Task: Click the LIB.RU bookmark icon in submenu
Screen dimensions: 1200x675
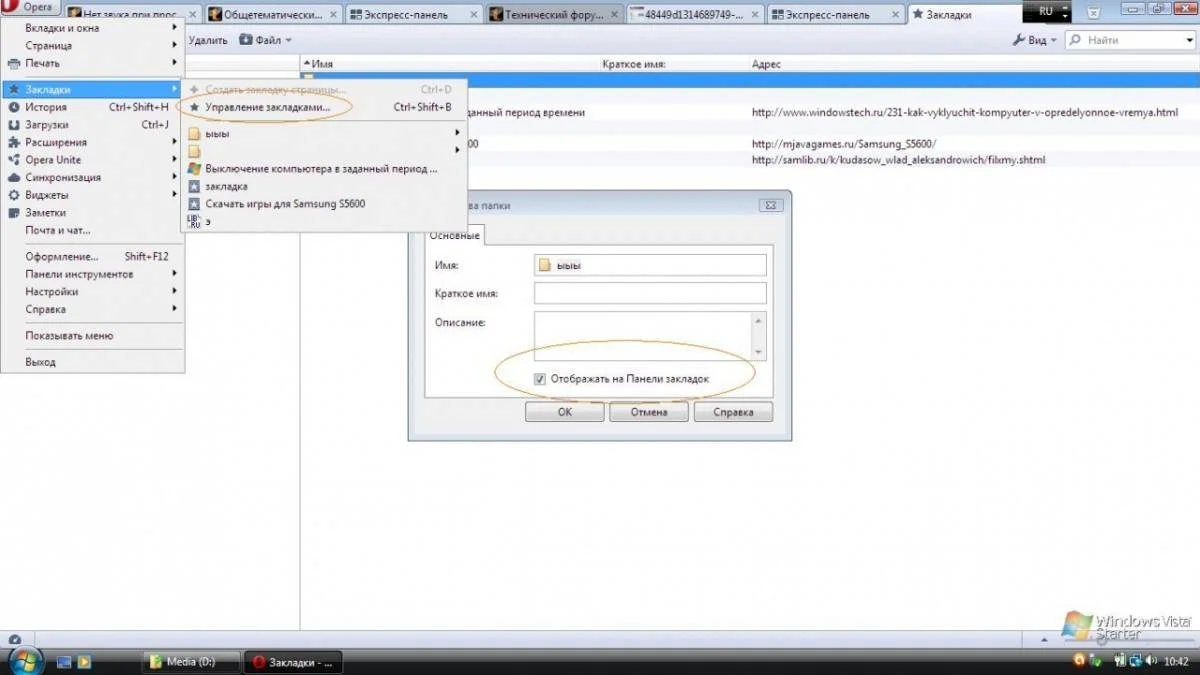Action: click(x=195, y=221)
